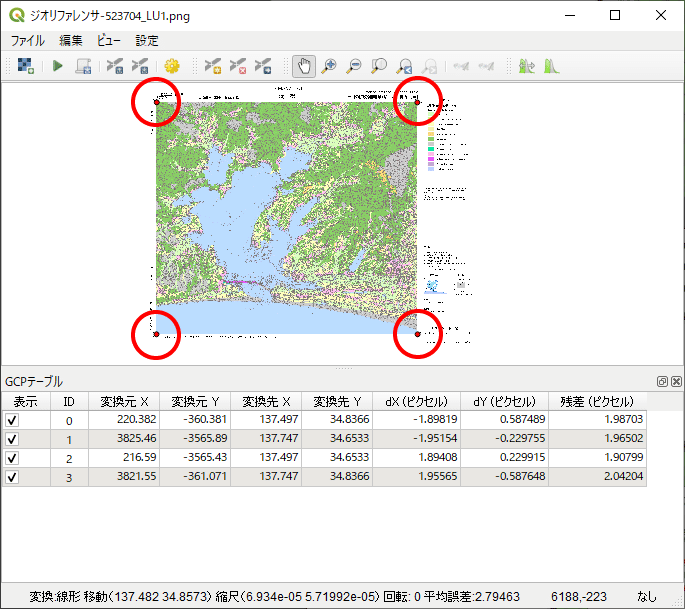The image size is (685, 609).
Task: Open the ファイル menu
Action: [x=28, y=41]
